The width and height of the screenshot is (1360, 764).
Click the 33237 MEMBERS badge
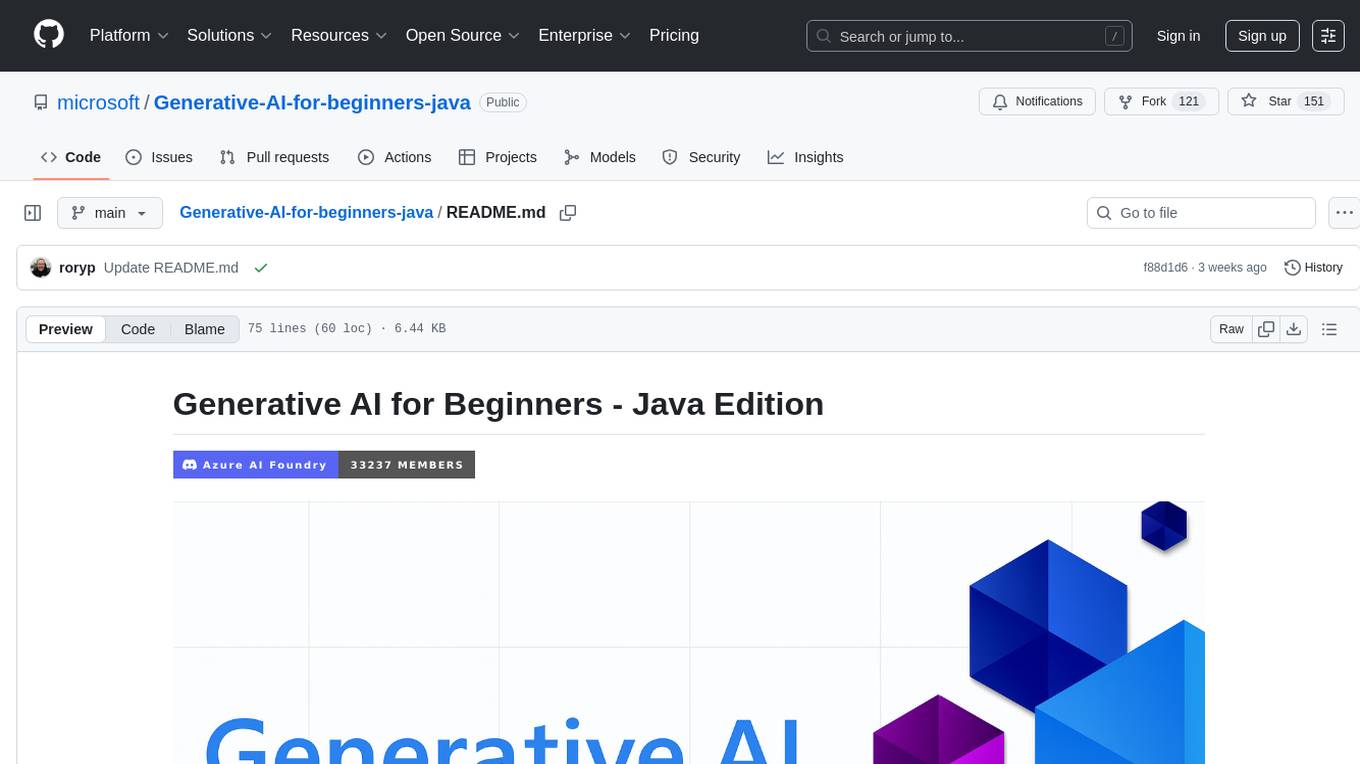coord(406,464)
